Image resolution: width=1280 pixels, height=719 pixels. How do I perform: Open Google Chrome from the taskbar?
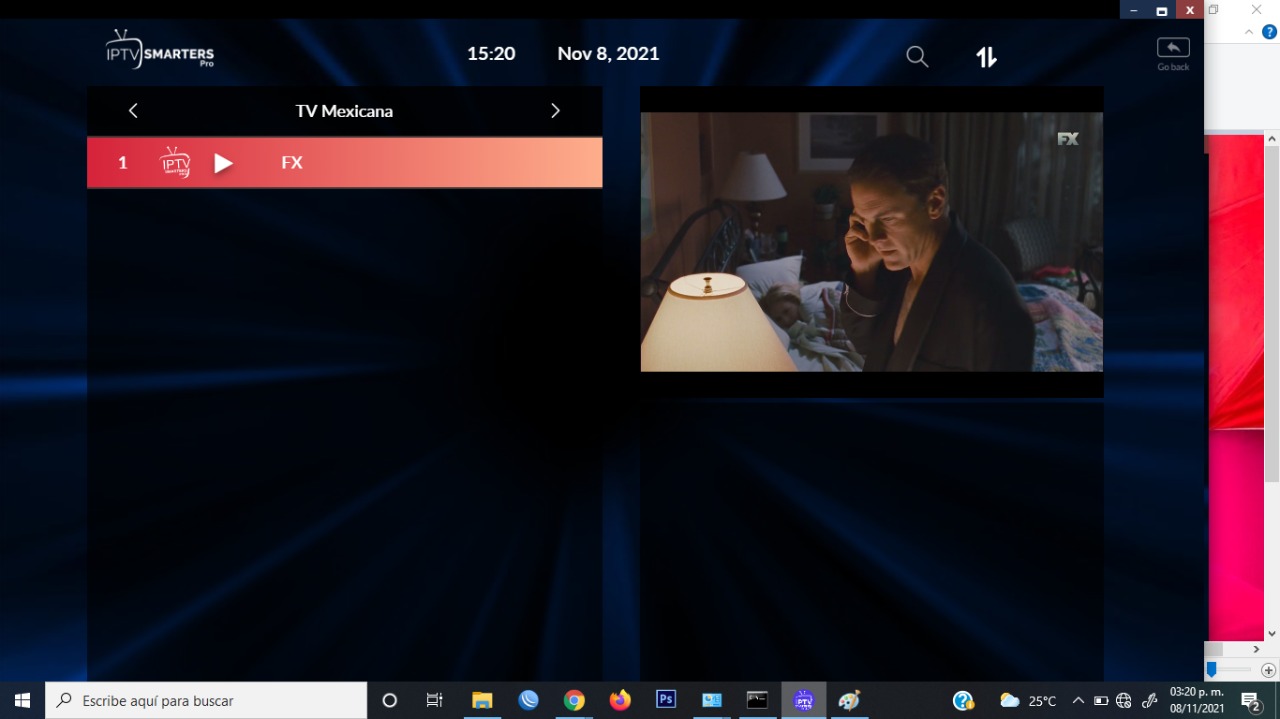(x=574, y=700)
